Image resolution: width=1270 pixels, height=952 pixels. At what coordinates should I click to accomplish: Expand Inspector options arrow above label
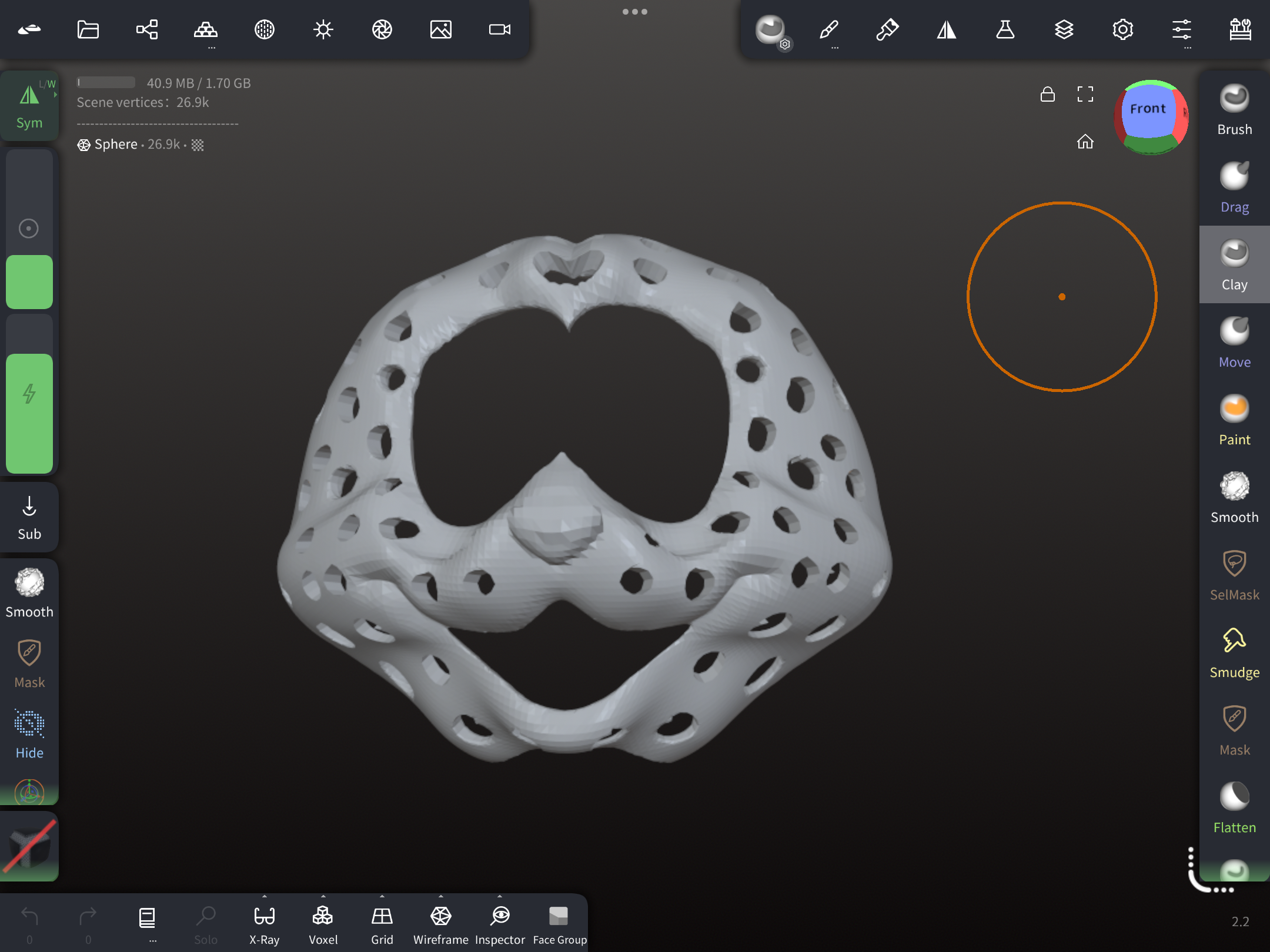[500, 896]
